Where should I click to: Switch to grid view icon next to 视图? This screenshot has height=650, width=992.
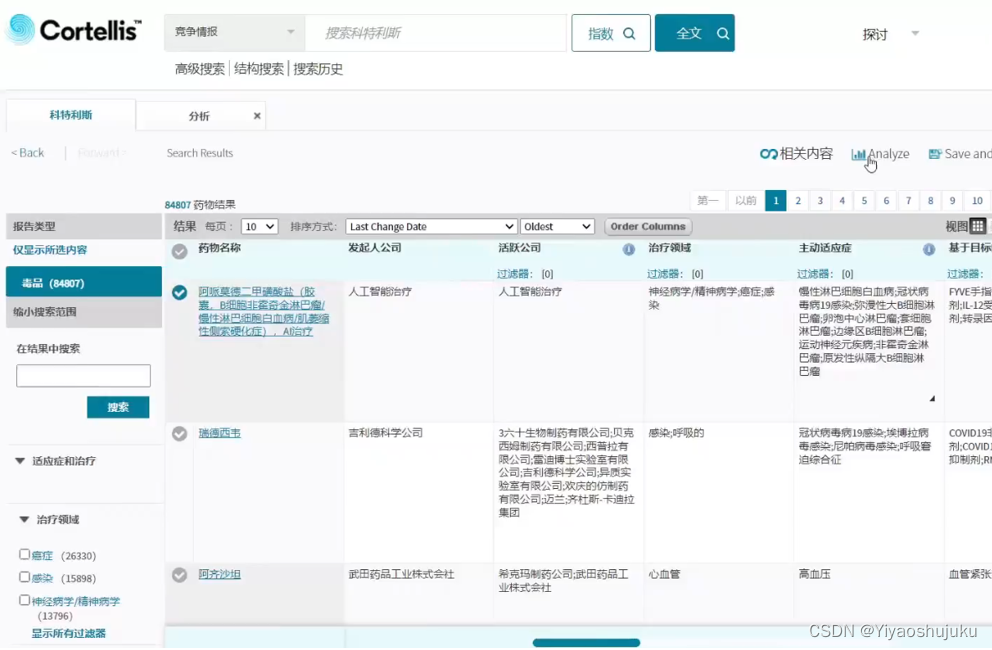click(977, 226)
